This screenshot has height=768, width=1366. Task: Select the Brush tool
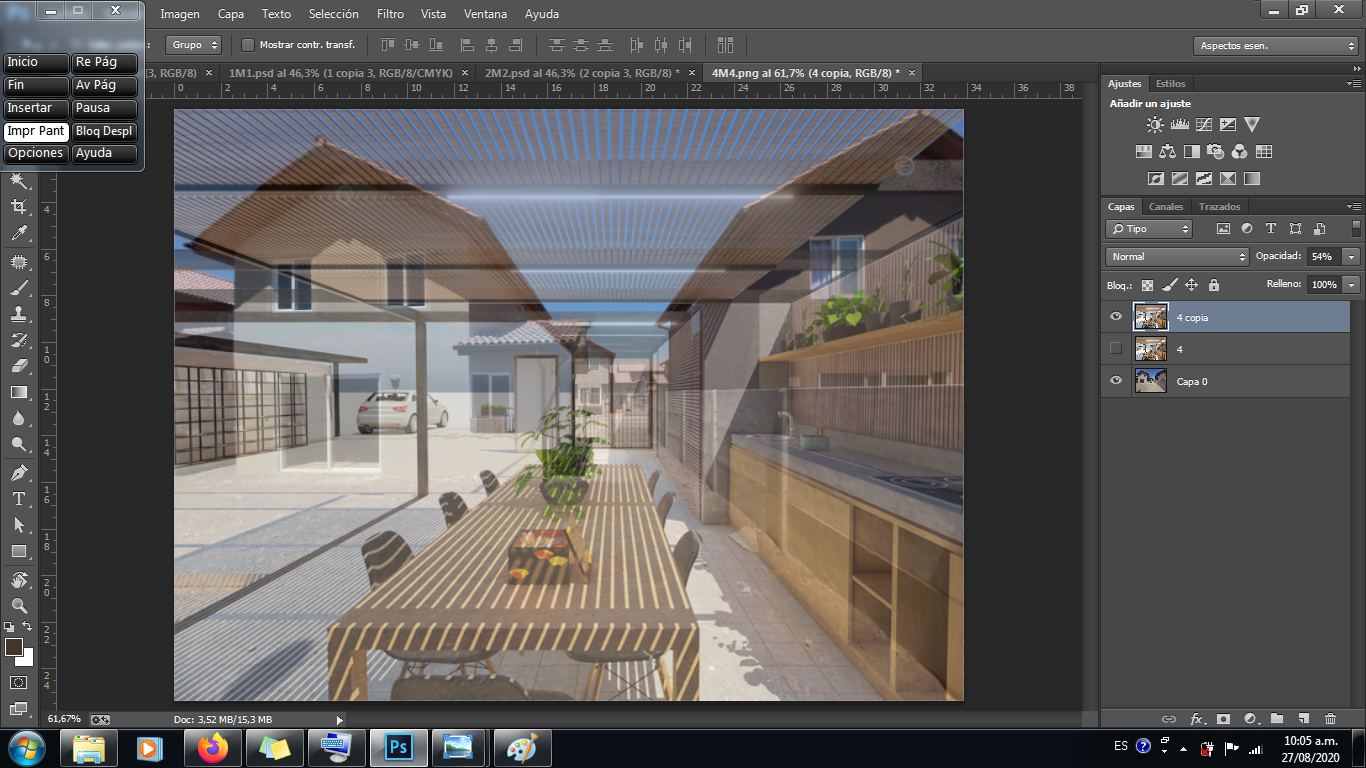click(x=18, y=288)
